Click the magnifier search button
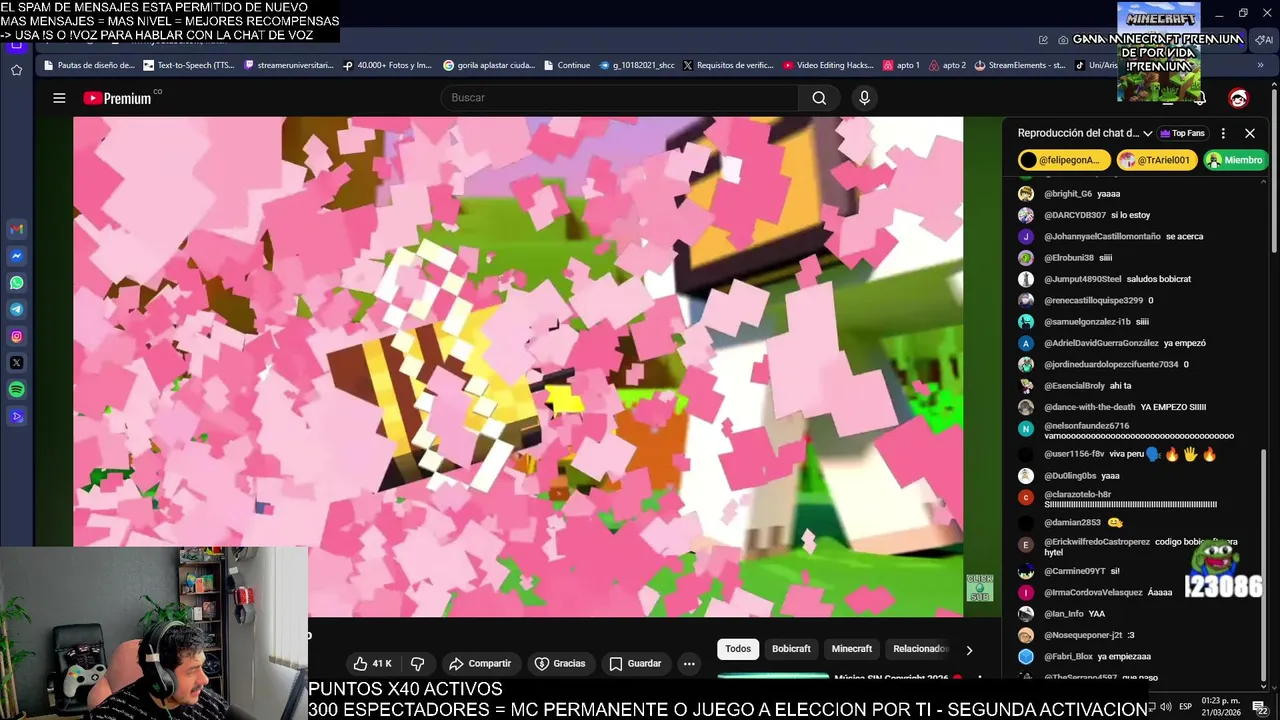Image resolution: width=1280 pixels, height=720 pixels. coord(819,98)
